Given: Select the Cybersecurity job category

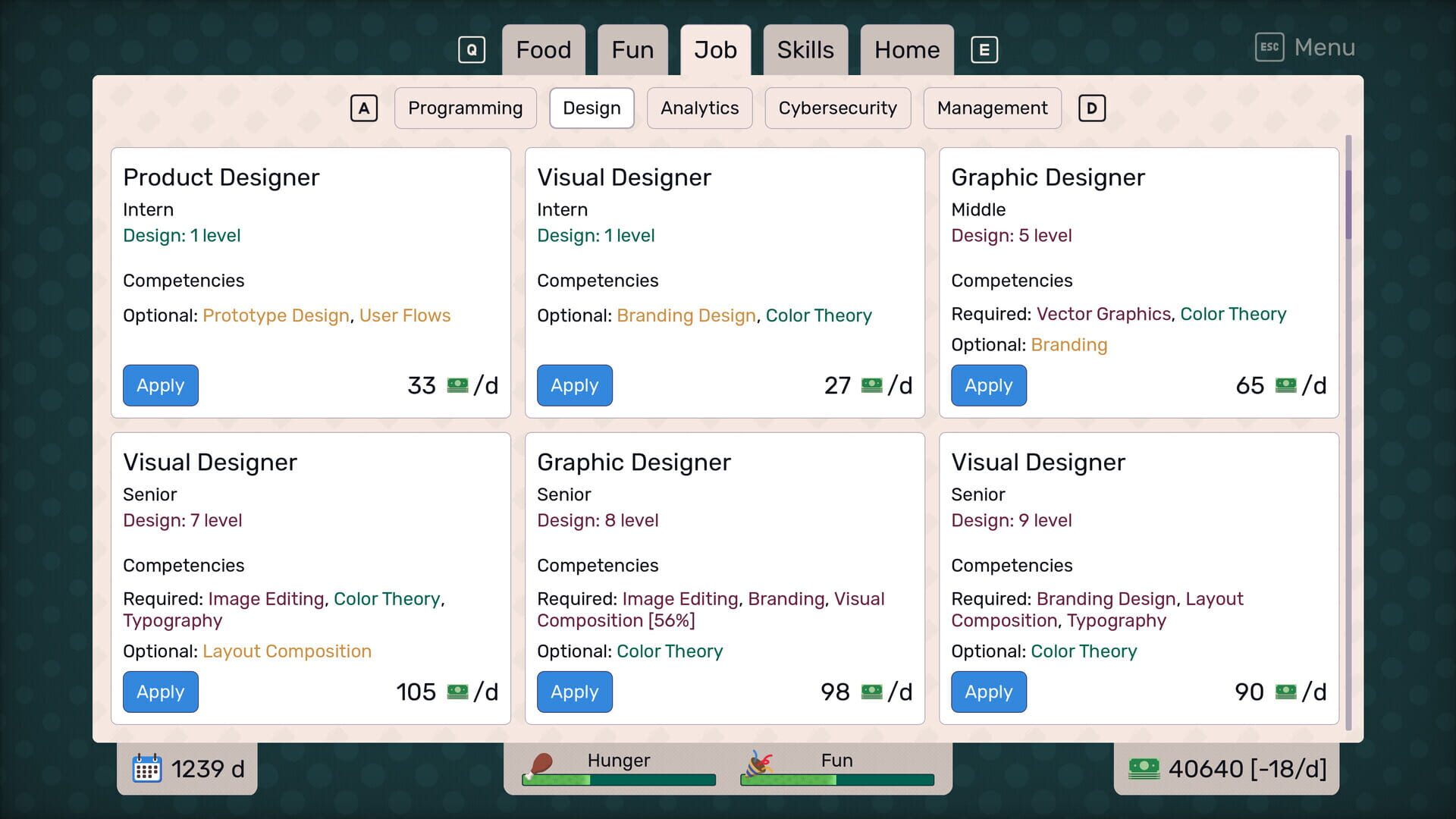Looking at the screenshot, I should pos(837,108).
